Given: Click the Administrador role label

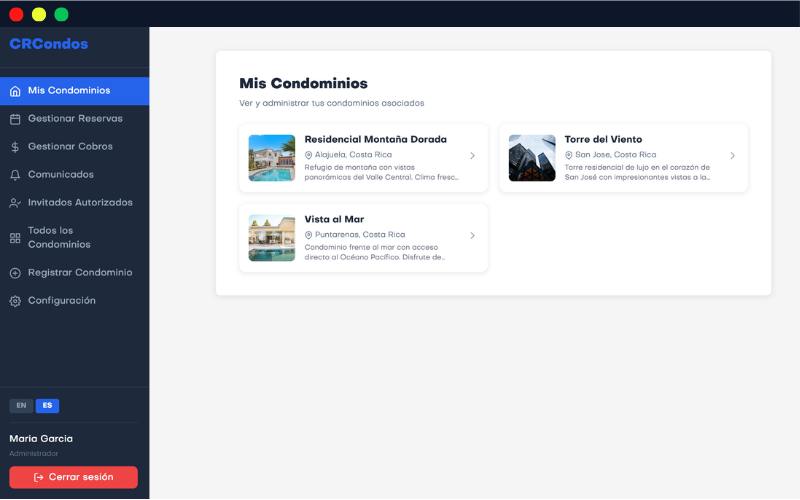Looking at the screenshot, I should click(34, 454).
